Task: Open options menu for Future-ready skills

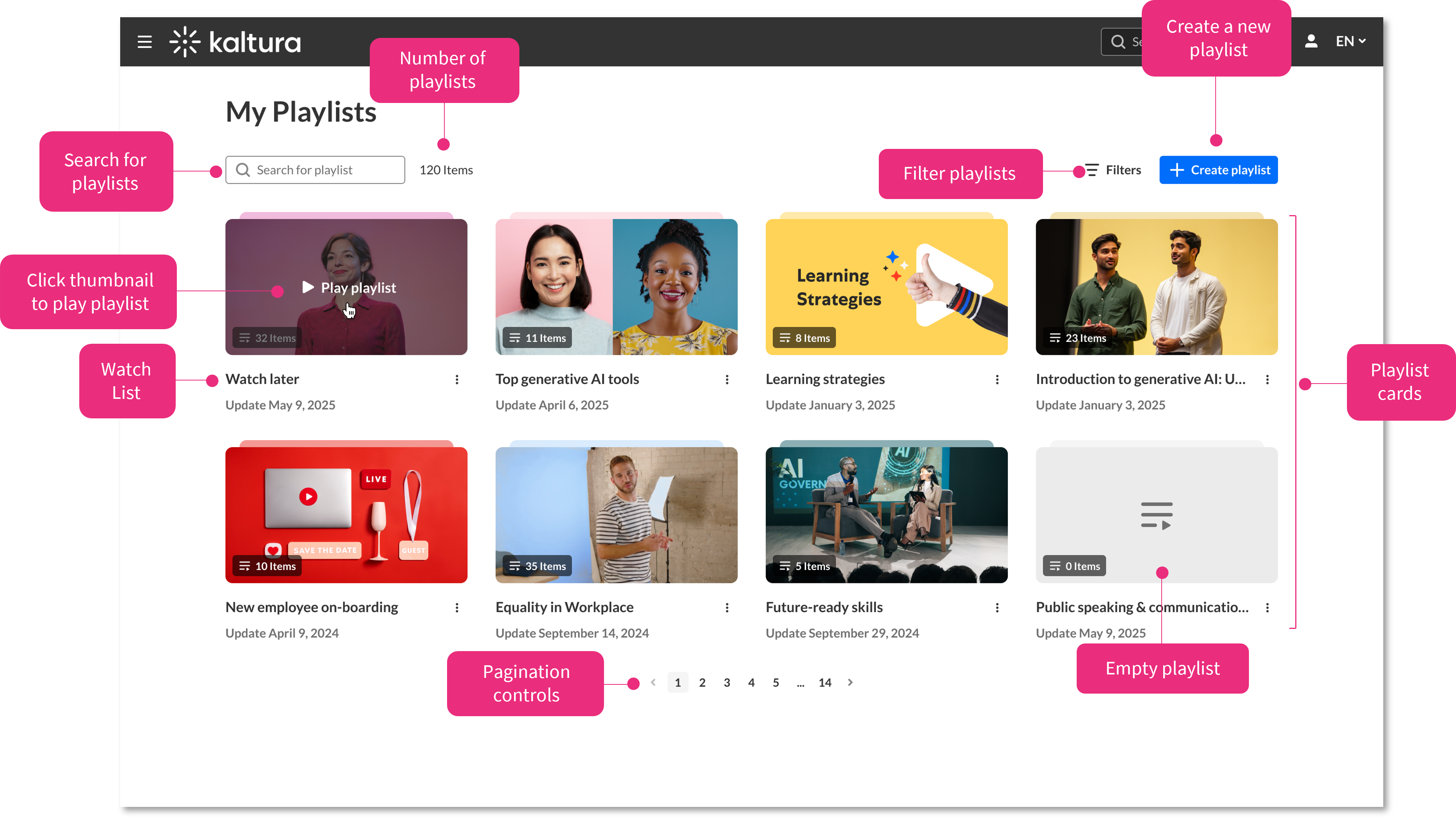Action: click(x=997, y=608)
